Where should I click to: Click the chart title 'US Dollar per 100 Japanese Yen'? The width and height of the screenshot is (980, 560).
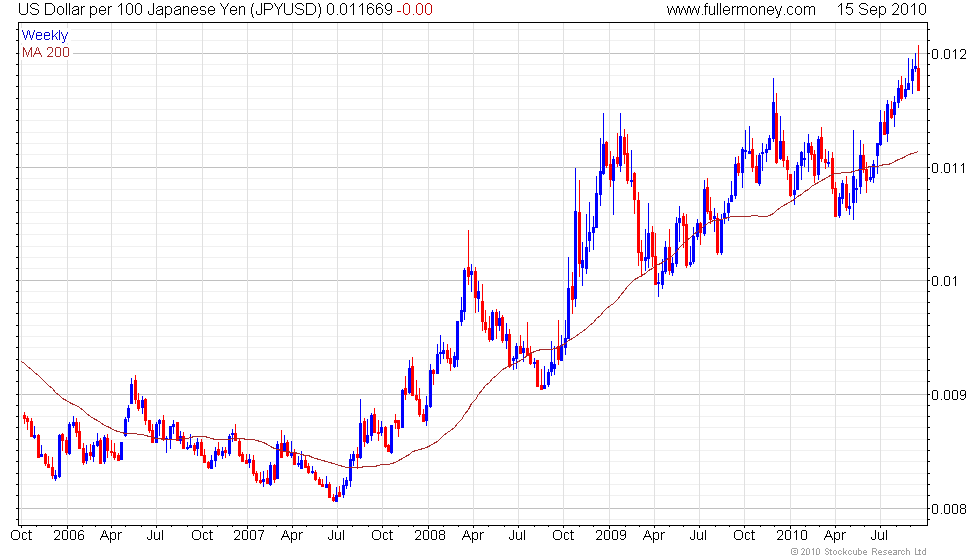131,10
